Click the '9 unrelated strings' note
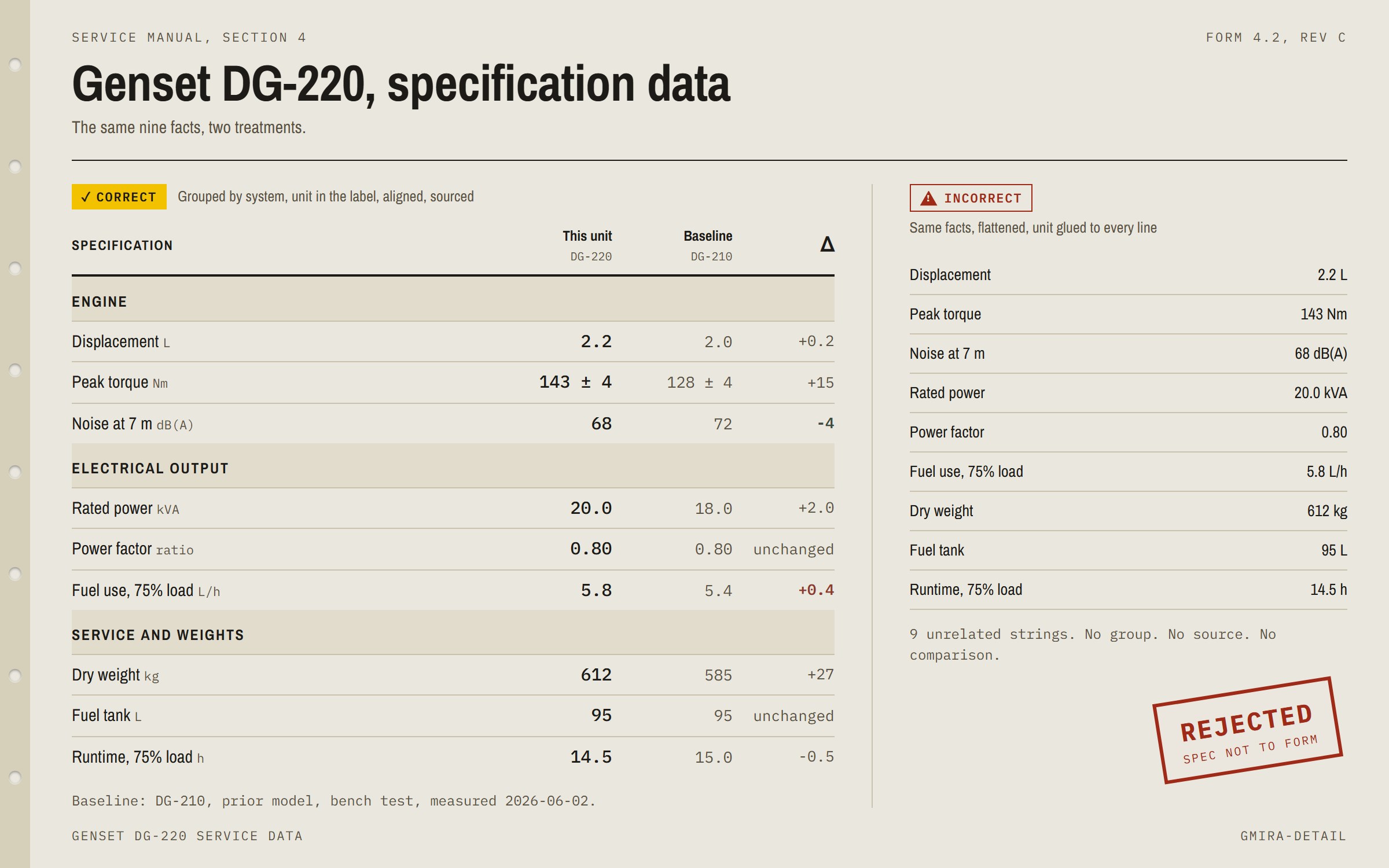Screen dimensions: 1389x868 point(1093,645)
